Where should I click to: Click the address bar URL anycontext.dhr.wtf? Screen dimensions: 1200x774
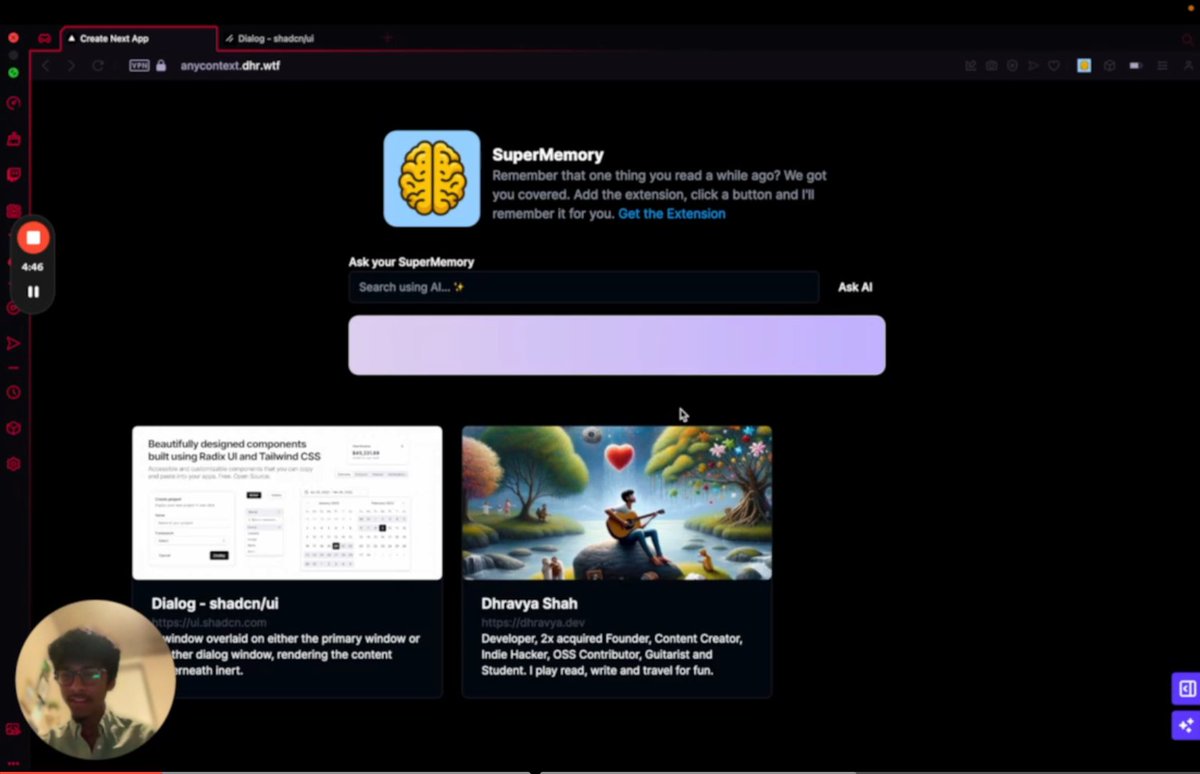[230, 66]
